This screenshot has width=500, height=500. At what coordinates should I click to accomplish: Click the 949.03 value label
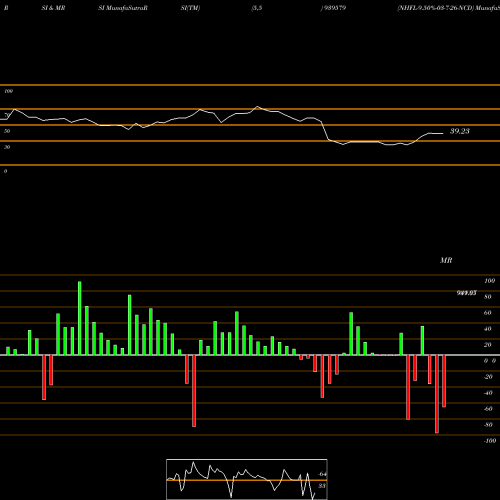pyautogui.click(x=466, y=293)
